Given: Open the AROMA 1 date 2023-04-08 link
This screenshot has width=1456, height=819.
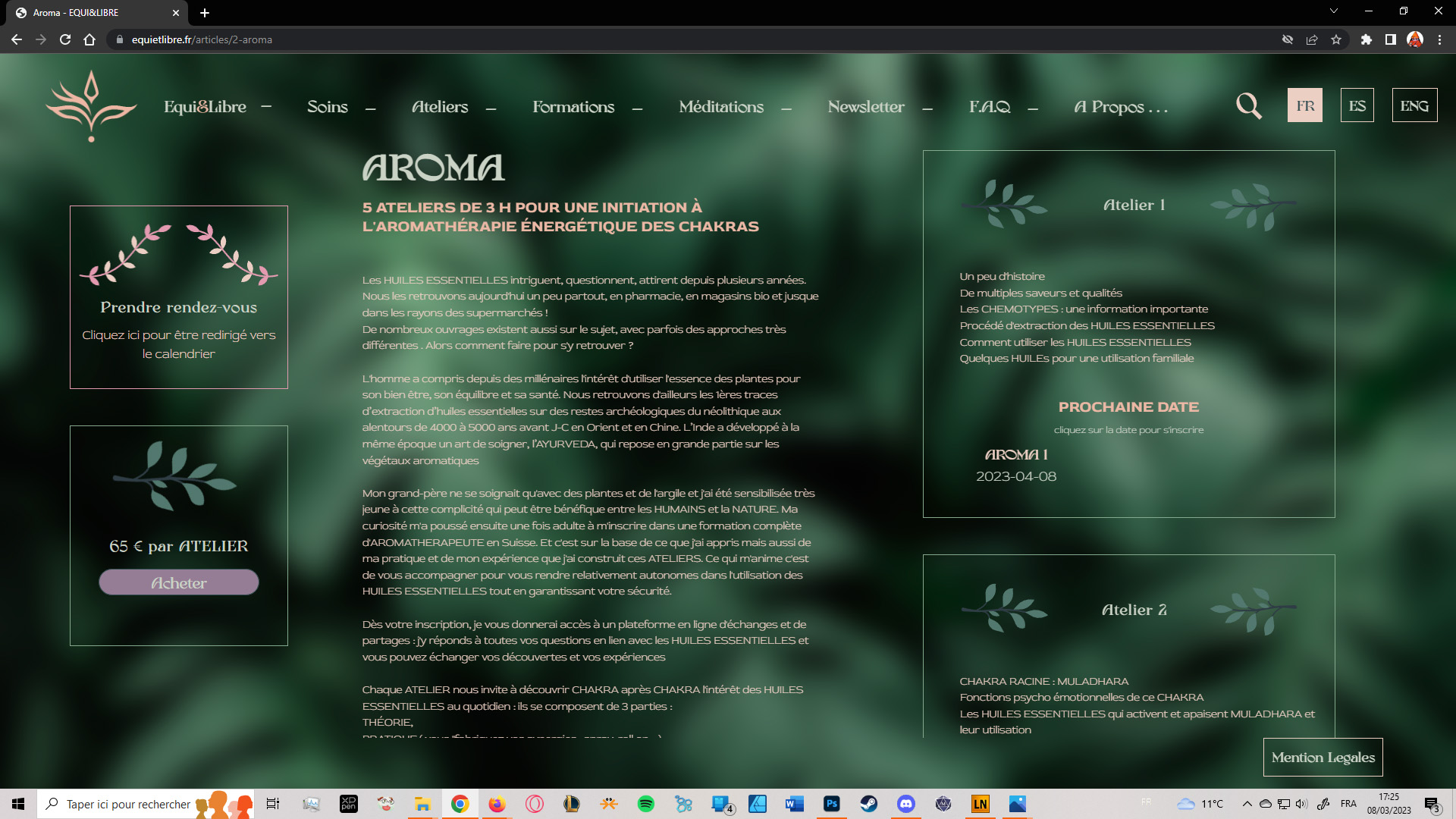Looking at the screenshot, I should click(1016, 476).
